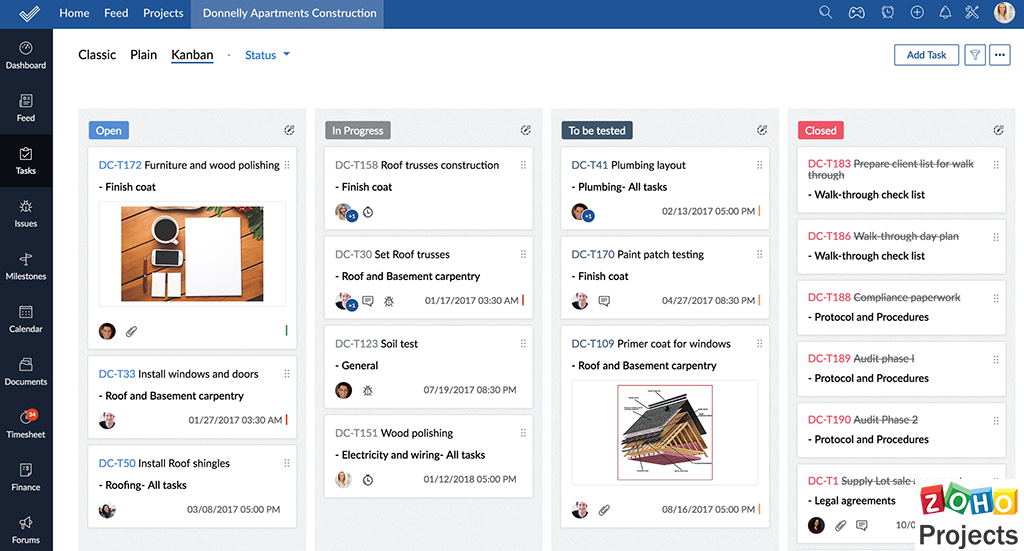Switch to the Classic view tab

click(97, 55)
